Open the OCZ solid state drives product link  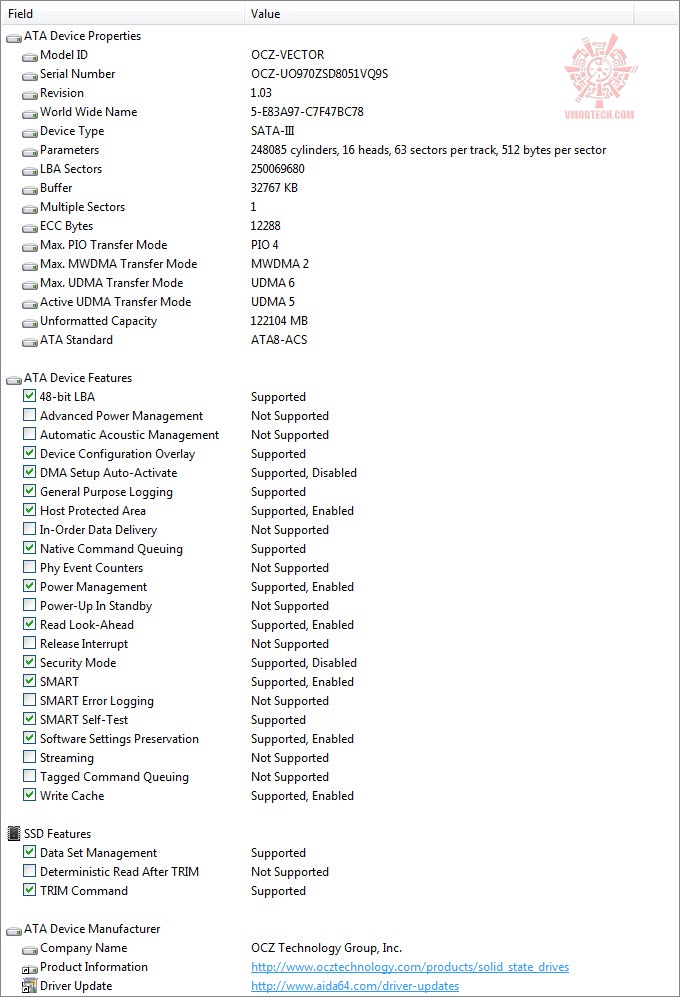[x=410, y=967]
